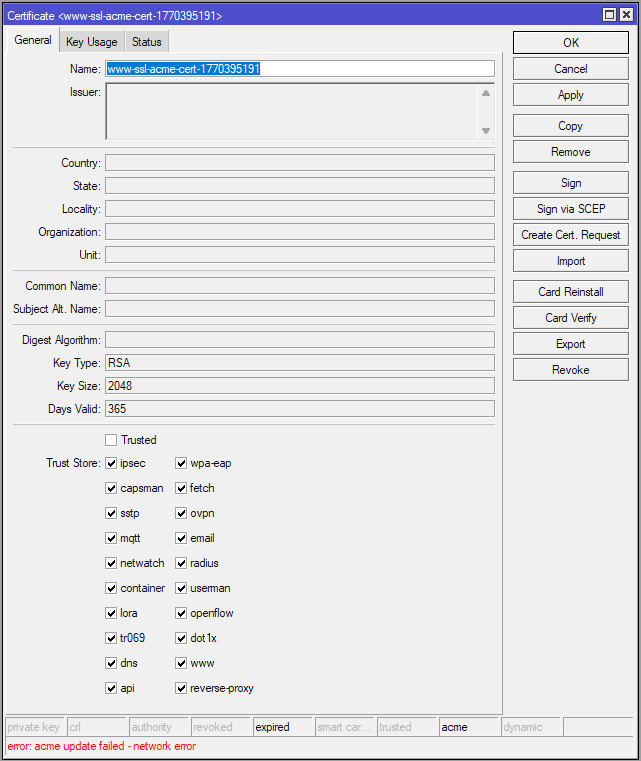Toggle the container trust store checkbox
This screenshot has width=641, height=761.
pos(111,588)
